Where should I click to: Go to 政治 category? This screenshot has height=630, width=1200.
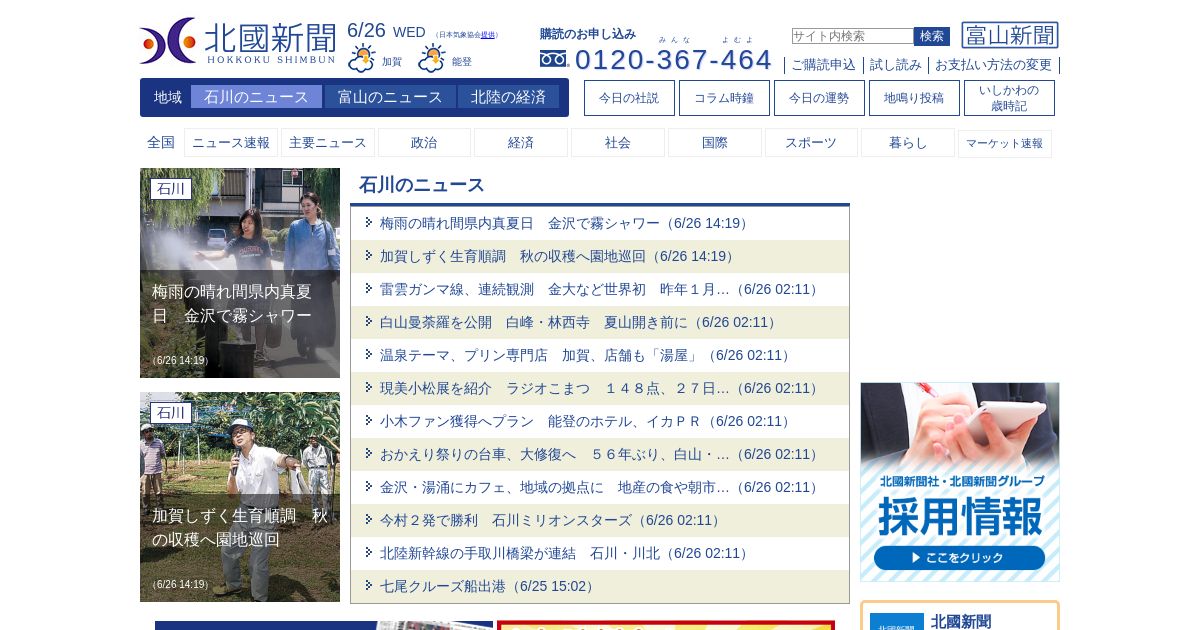(x=424, y=143)
